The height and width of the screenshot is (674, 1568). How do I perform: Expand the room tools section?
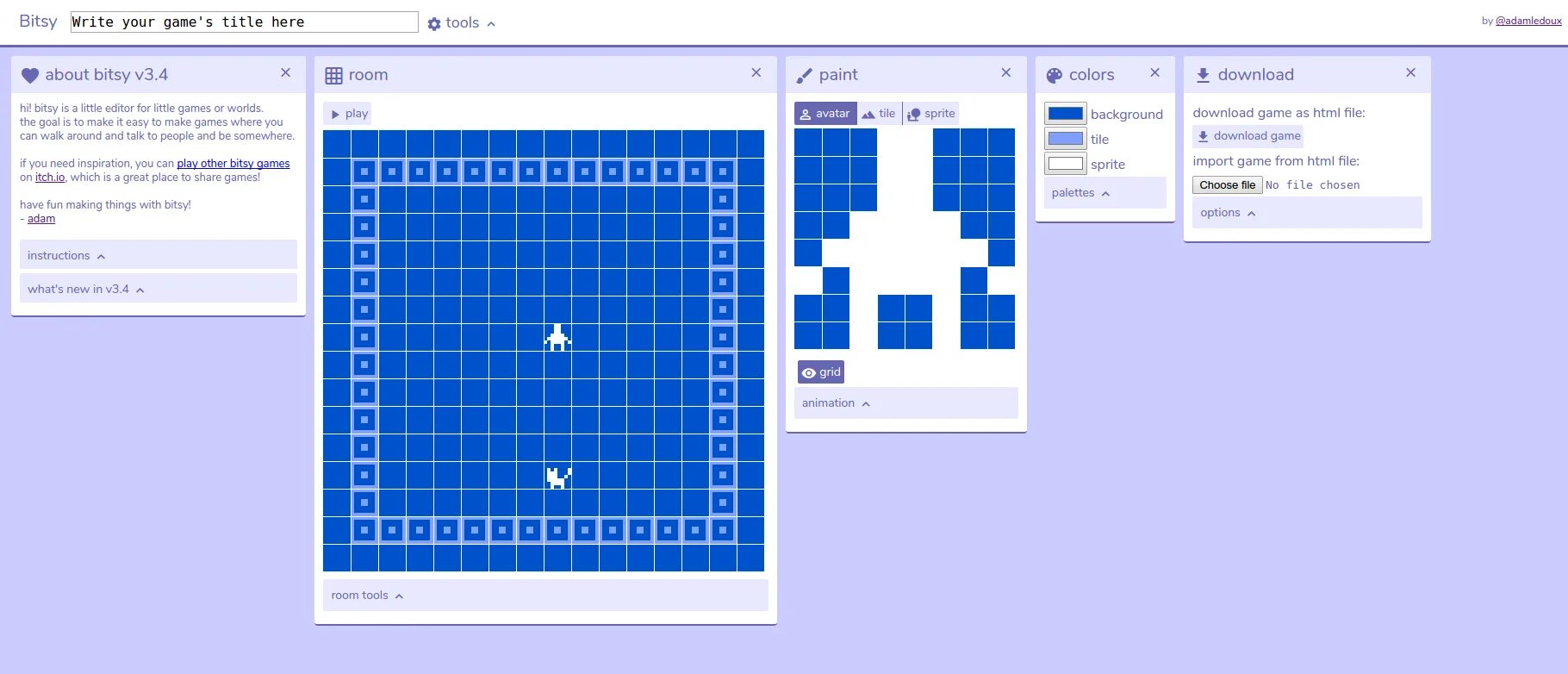point(545,596)
